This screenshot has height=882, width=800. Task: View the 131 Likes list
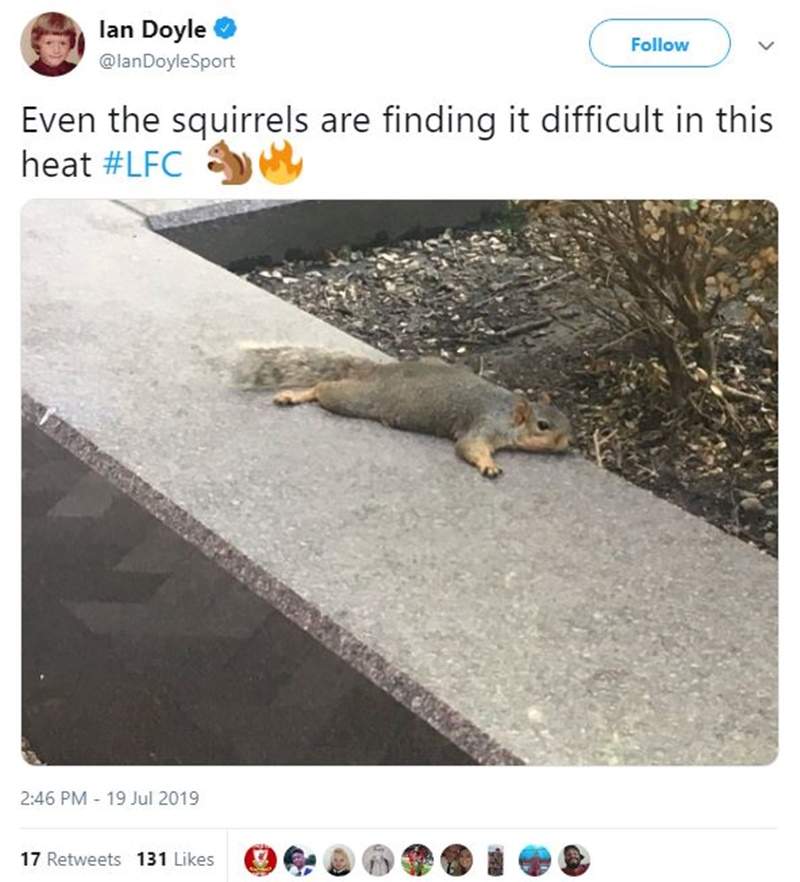[176, 859]
